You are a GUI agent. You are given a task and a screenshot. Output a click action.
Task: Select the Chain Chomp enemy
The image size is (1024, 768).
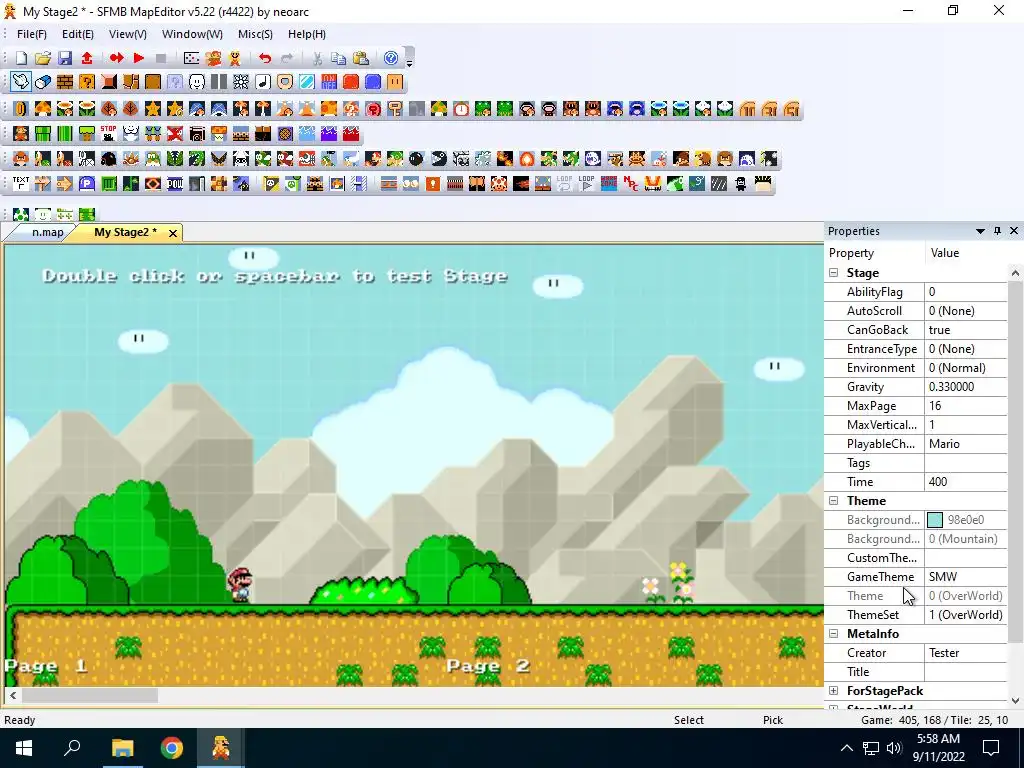[x=438, y=159]
